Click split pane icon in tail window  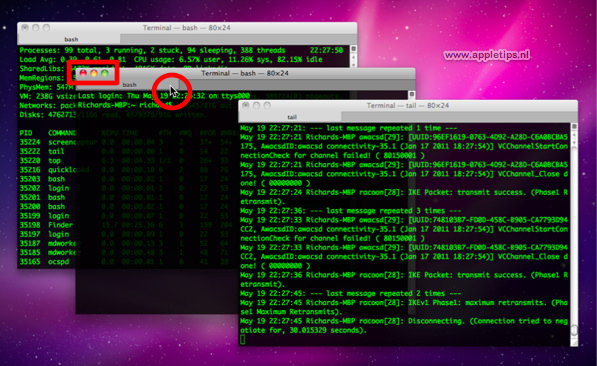click(574, 126)
